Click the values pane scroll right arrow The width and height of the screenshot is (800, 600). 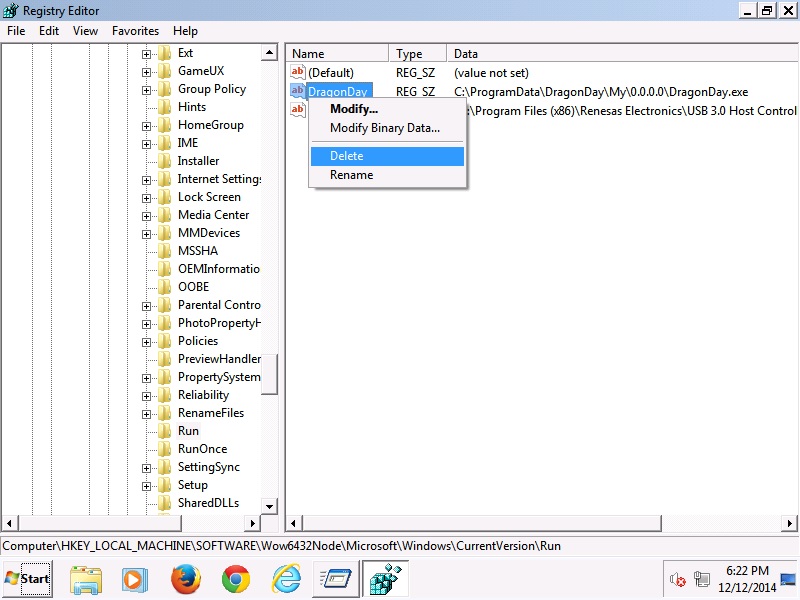pyautogui.click(x=789, y=523)
